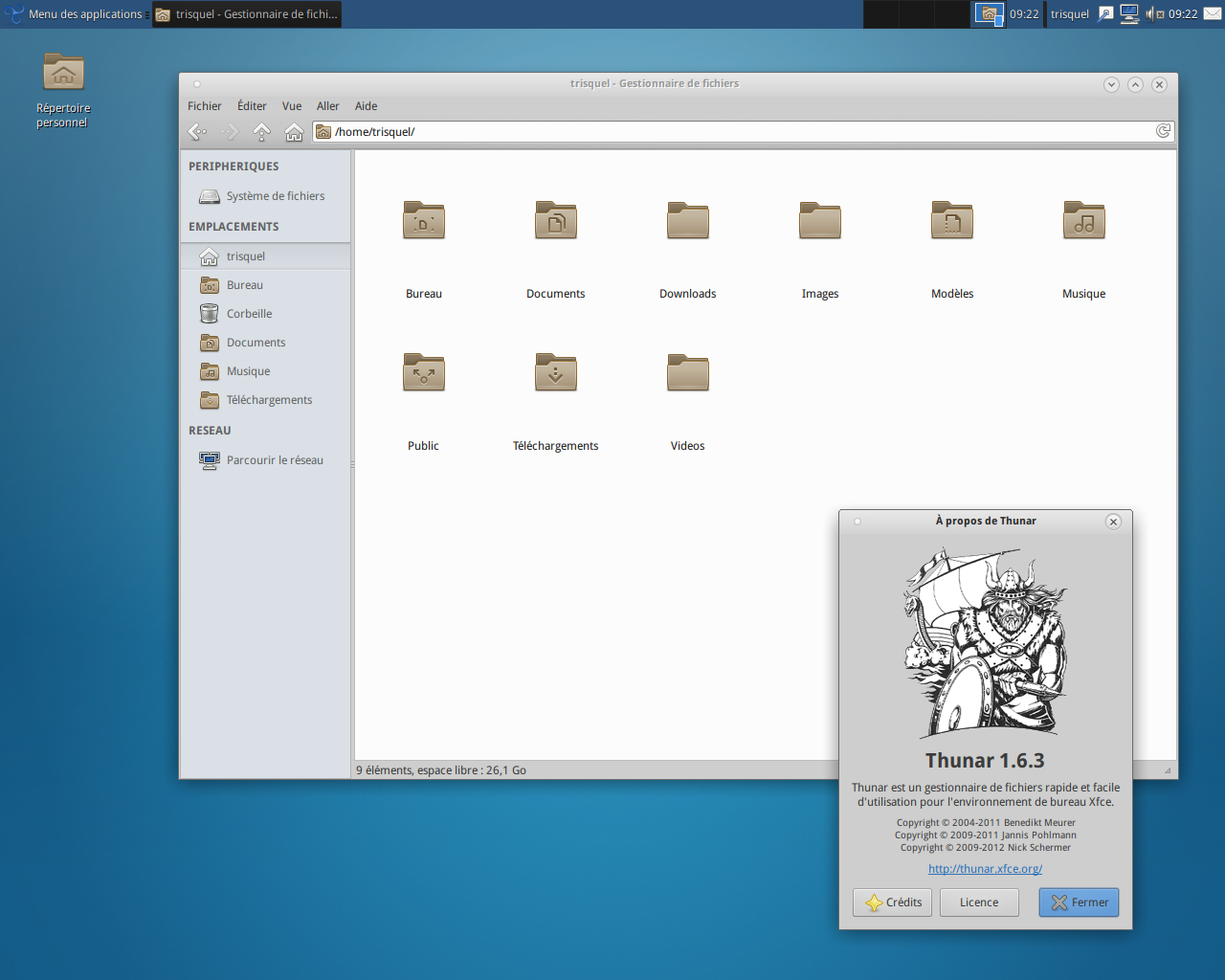Open the Vue menu
Image resolution: width=1225 pixels, height=980 pixels.
click(x=292, y=106)
